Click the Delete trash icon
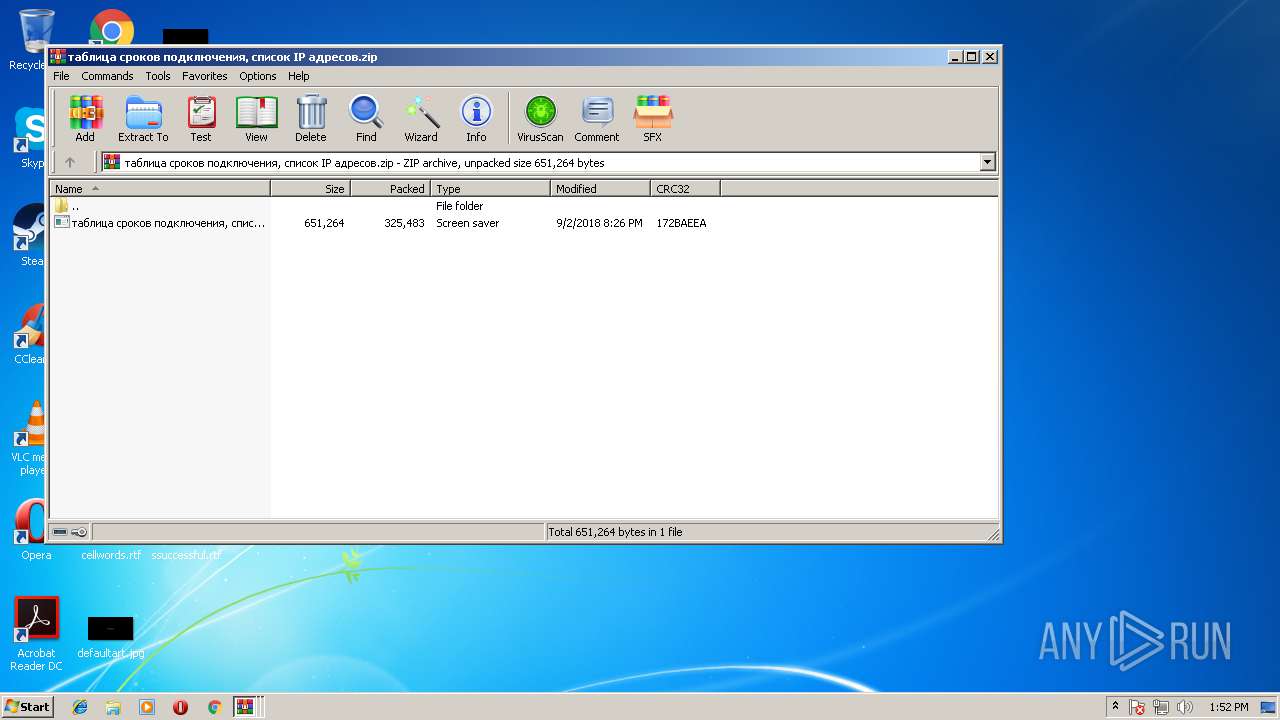1280x720 pixels. coord(311,119)
